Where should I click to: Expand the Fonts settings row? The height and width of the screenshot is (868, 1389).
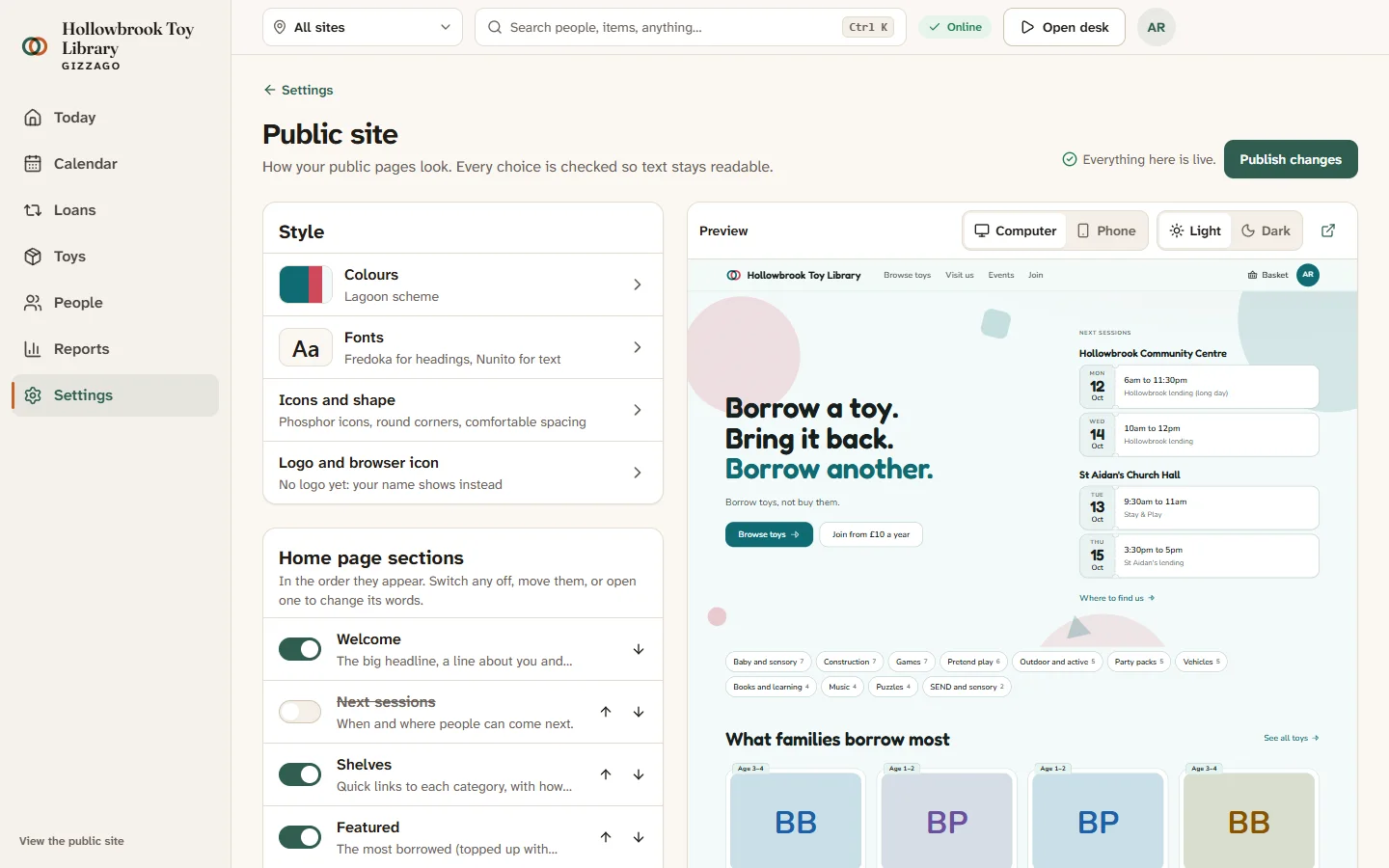click(x=463, y=347)
